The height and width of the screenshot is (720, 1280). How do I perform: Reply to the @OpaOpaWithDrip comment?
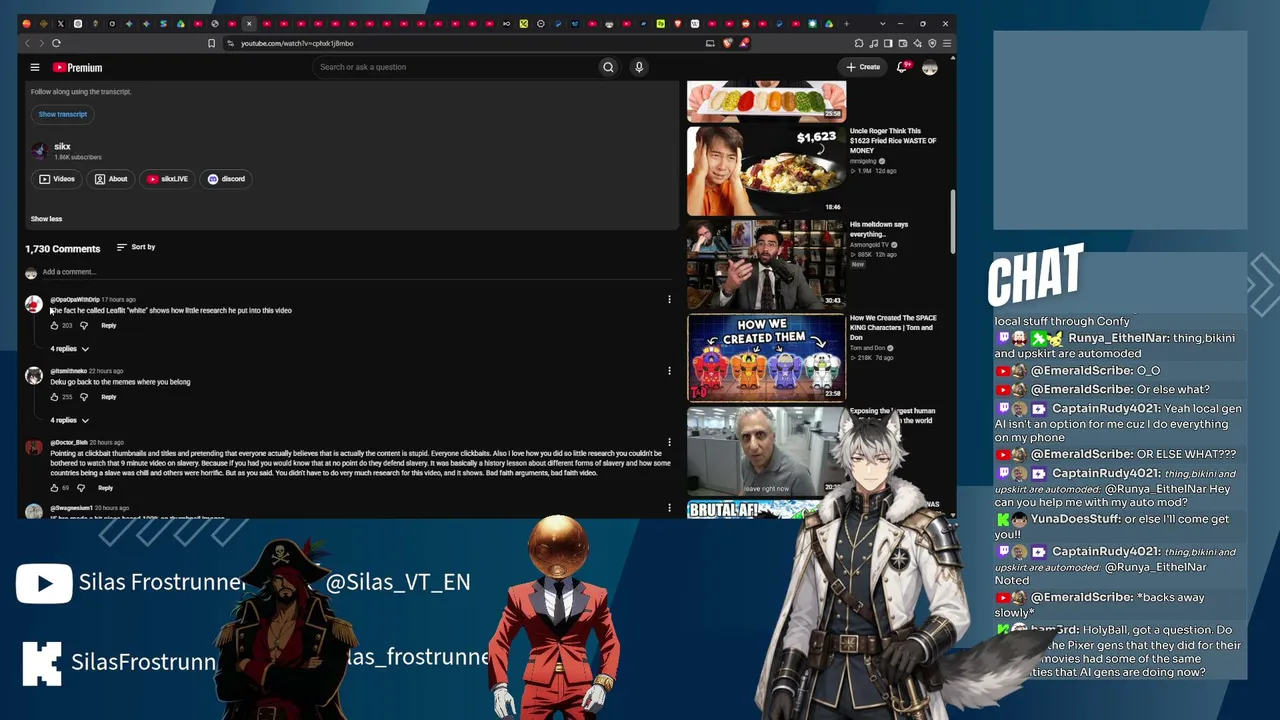coord(108,325)
